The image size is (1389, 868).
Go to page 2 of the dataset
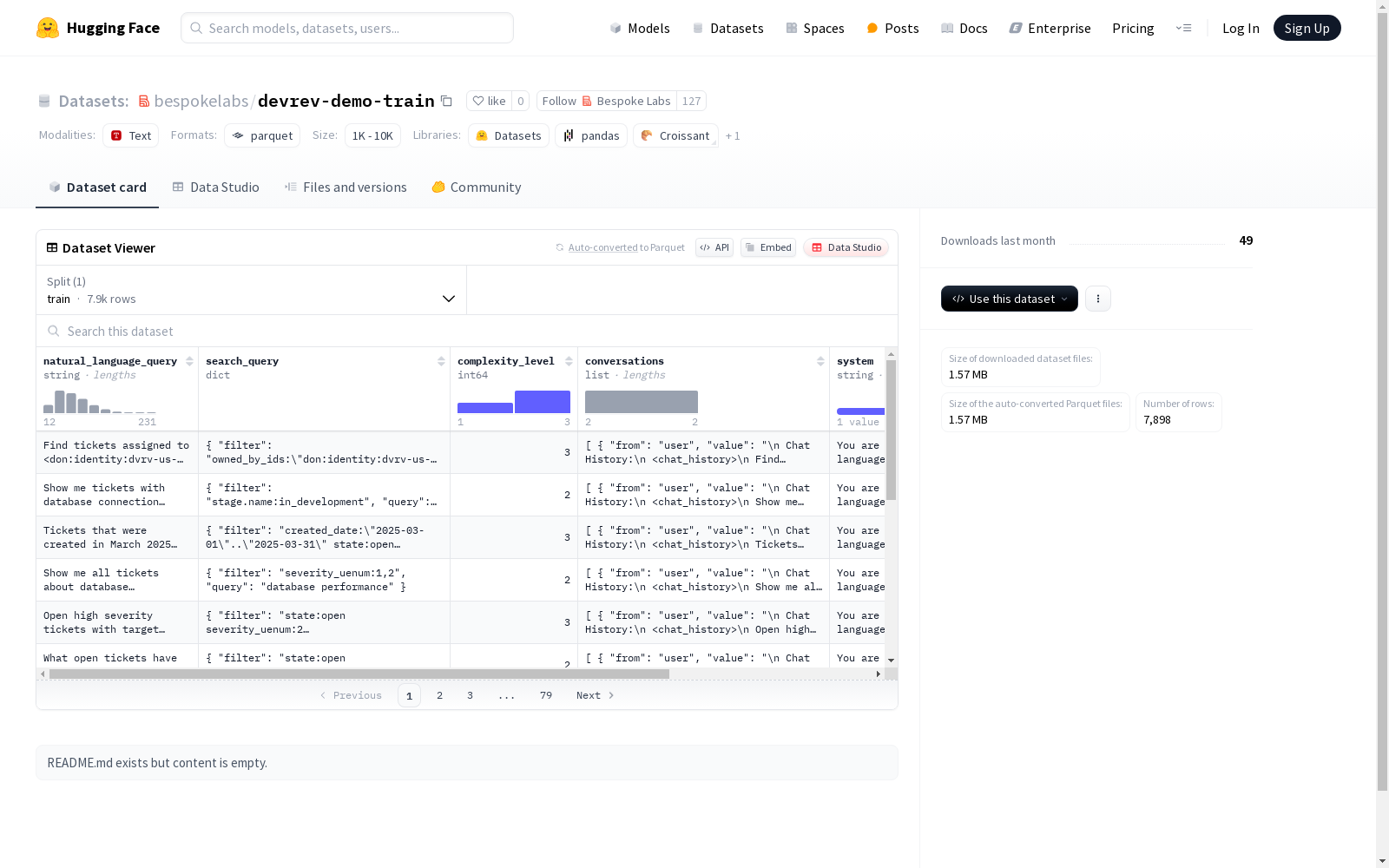[x=440, y=695]
